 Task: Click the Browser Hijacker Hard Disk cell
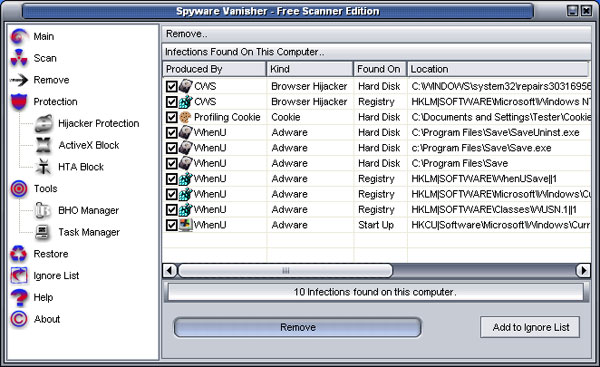pyautogui.click(x=309, y=86)
